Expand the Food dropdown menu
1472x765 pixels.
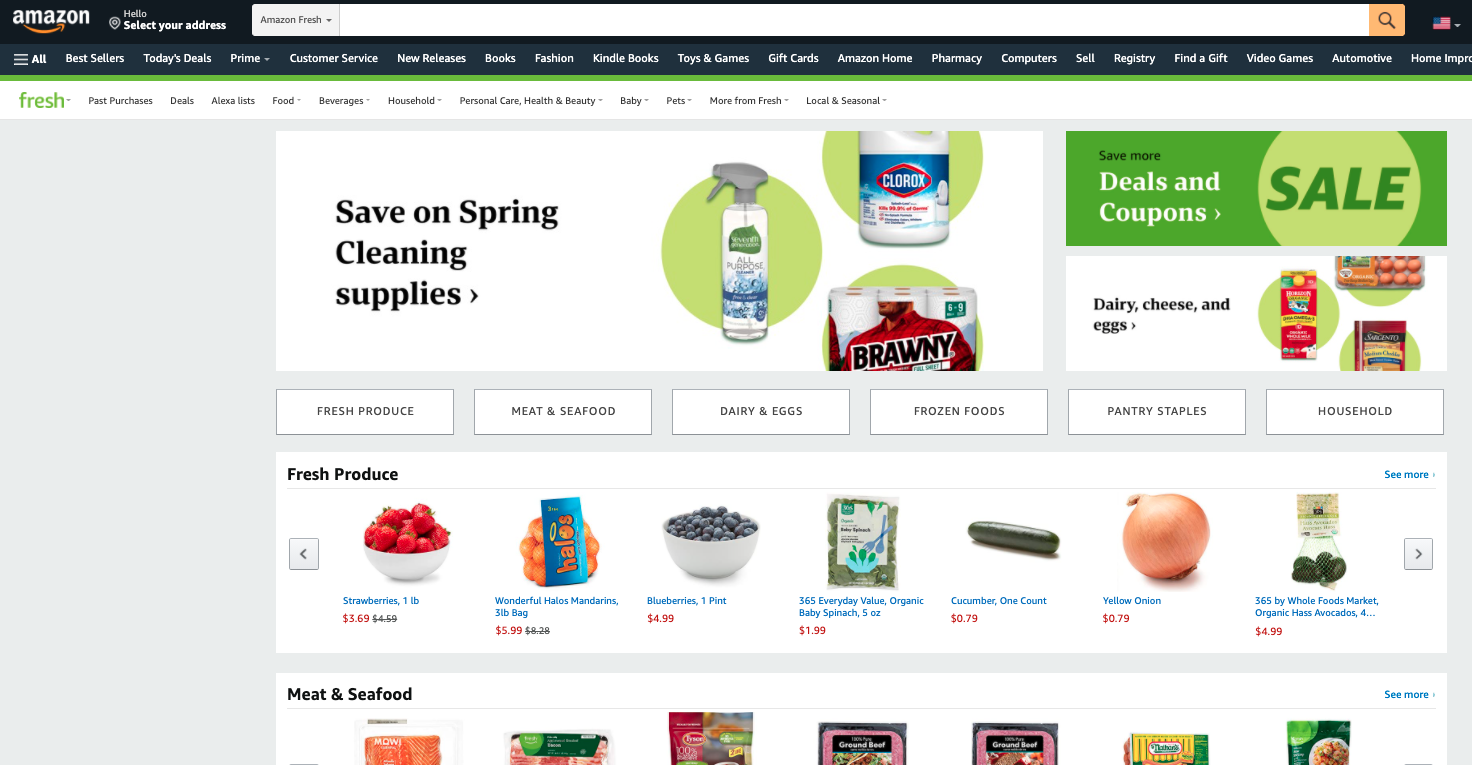286,101
